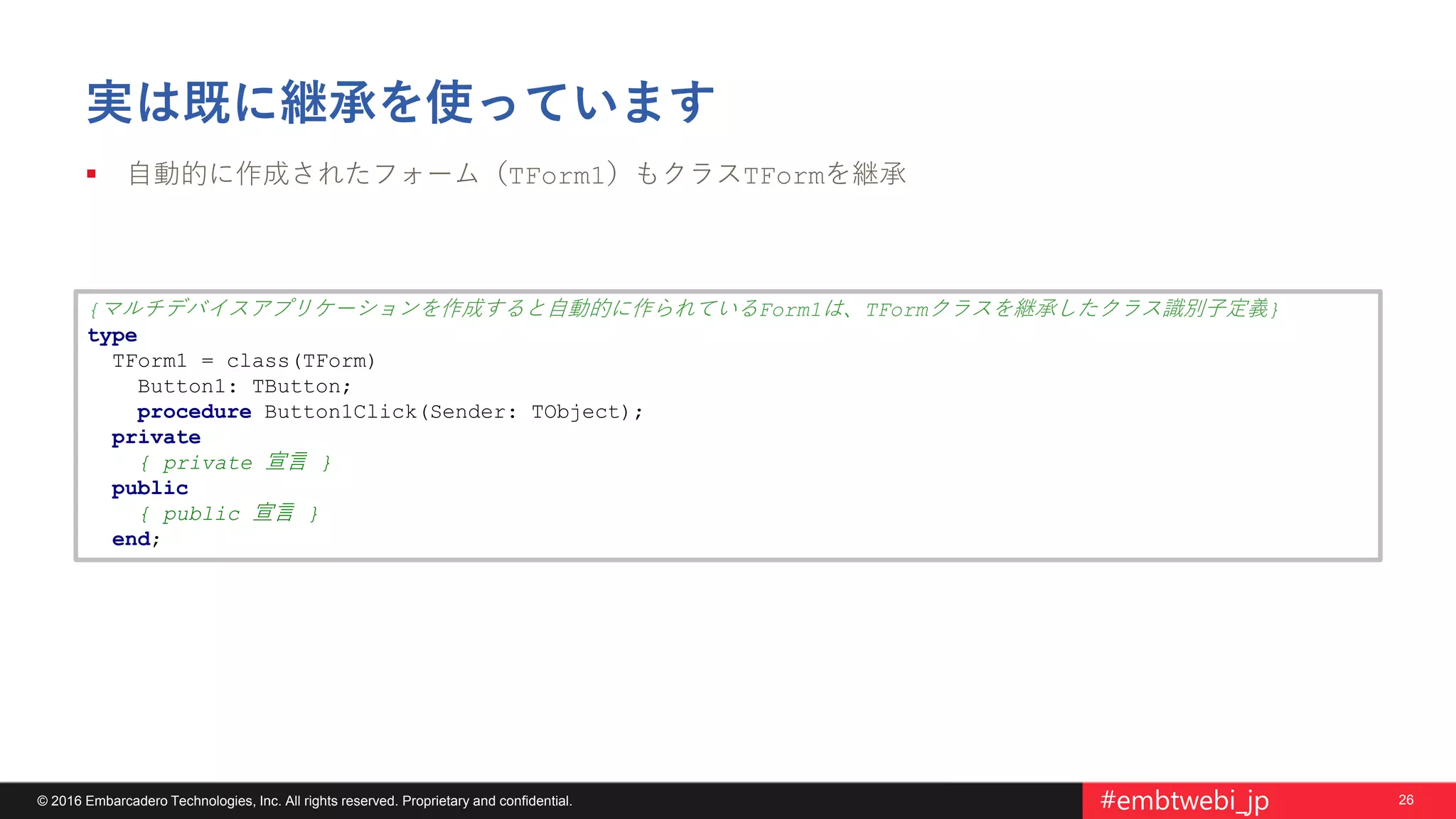Click the 'private' keyword
Image resolution: width=1456 pixels, height=819 pixels.
[x=156, y=437]
